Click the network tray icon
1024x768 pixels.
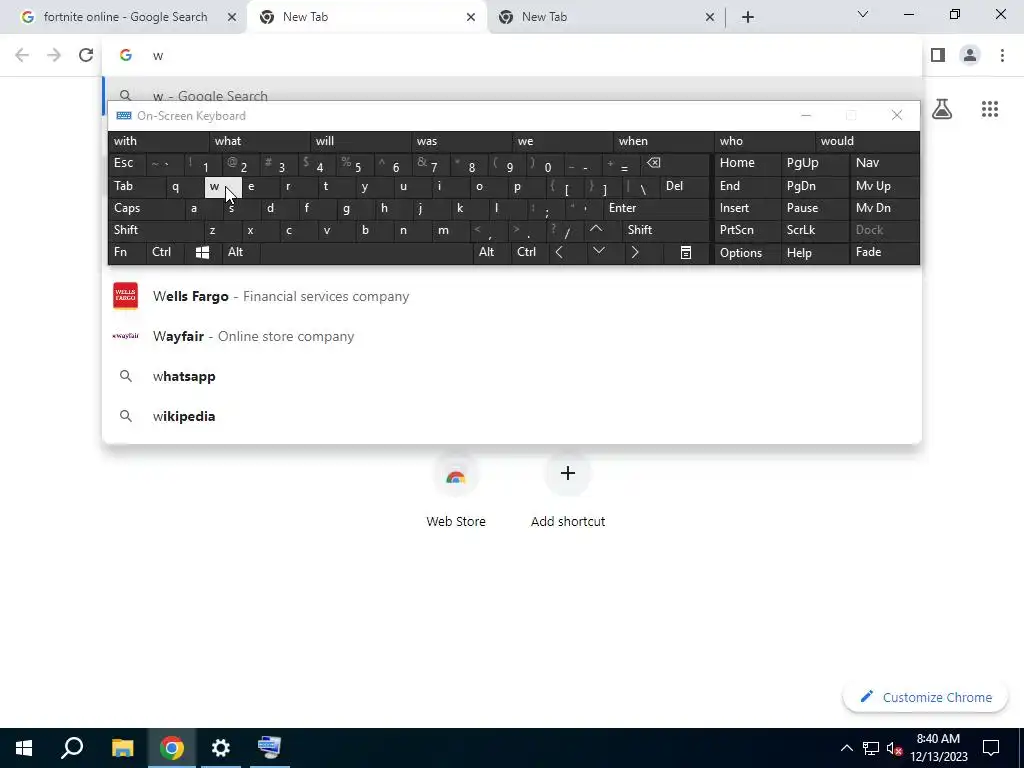871,748
